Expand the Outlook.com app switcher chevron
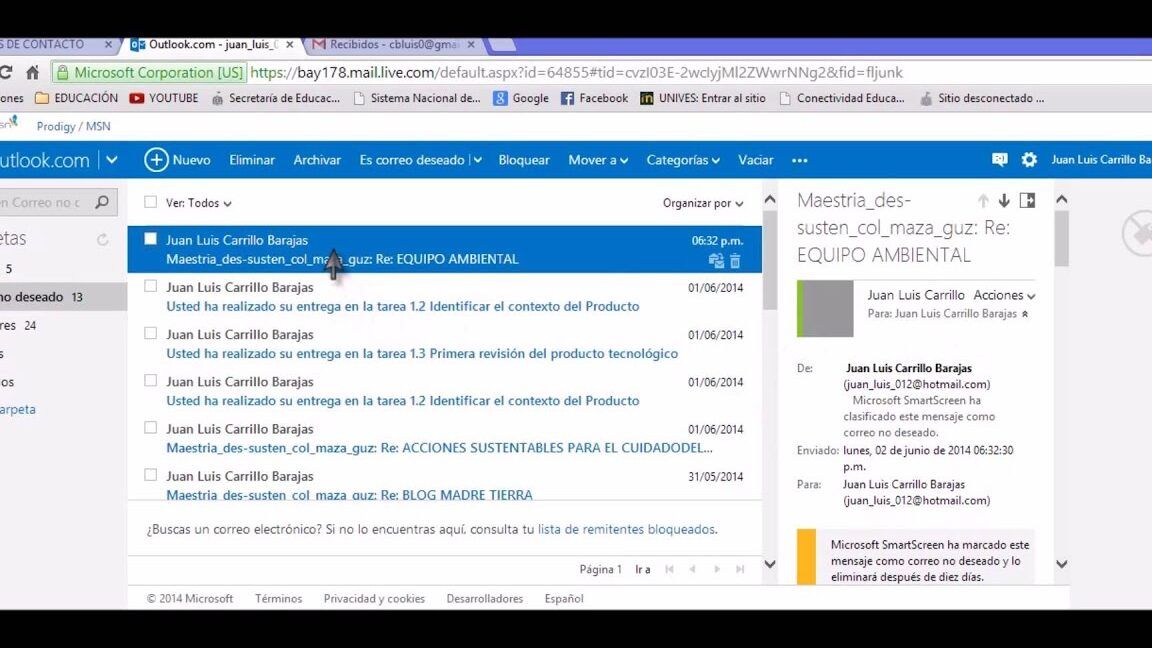The height and width of the screenshot is (648, 1152). point(112,159)
